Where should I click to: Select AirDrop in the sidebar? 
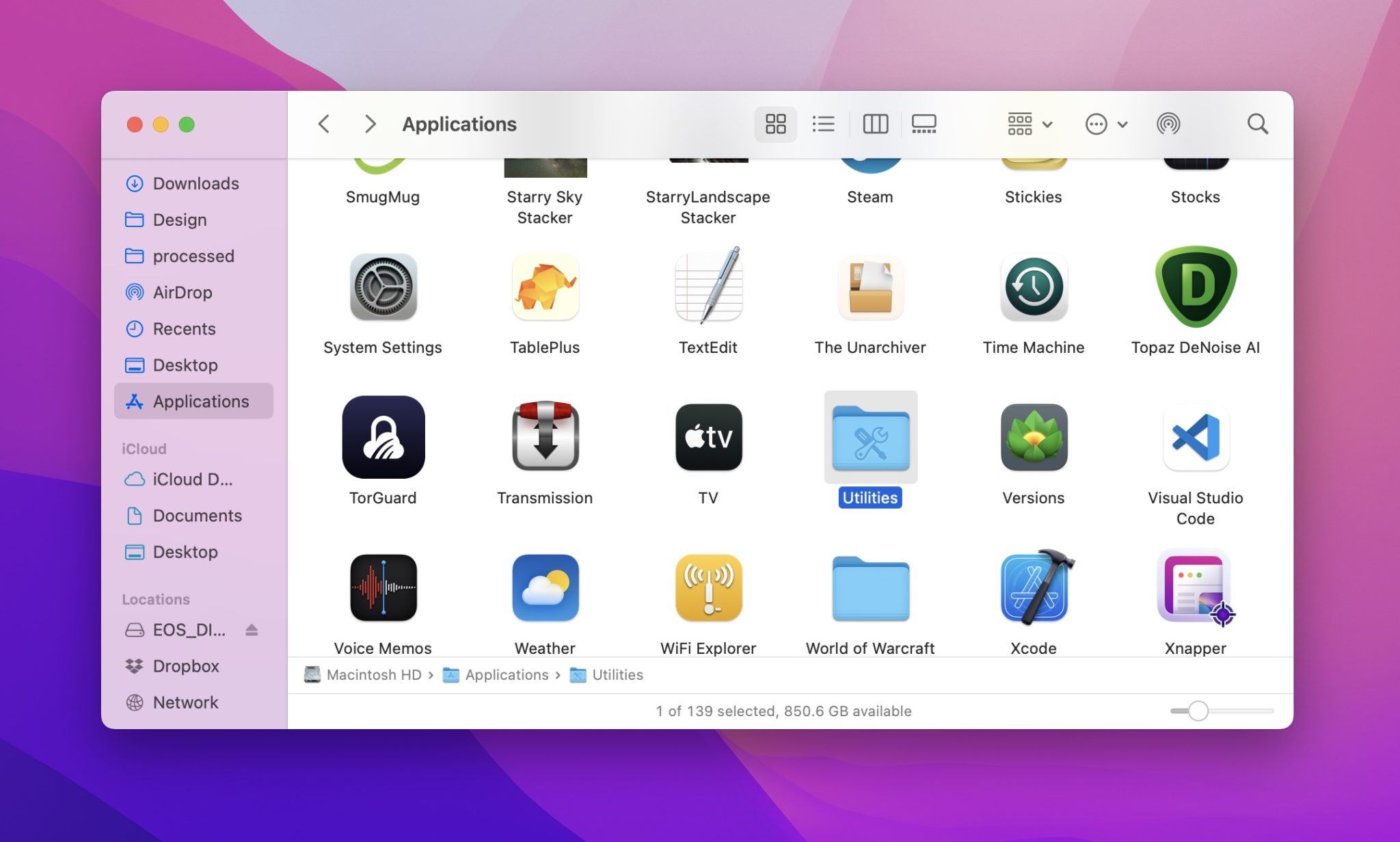point(194,292)
